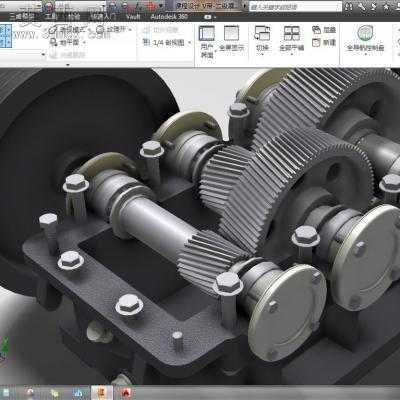Expand the 全导航控制盘 dropdown arrow
The image size is (400, 400).
pyautogui.click(x=365, y=54)
